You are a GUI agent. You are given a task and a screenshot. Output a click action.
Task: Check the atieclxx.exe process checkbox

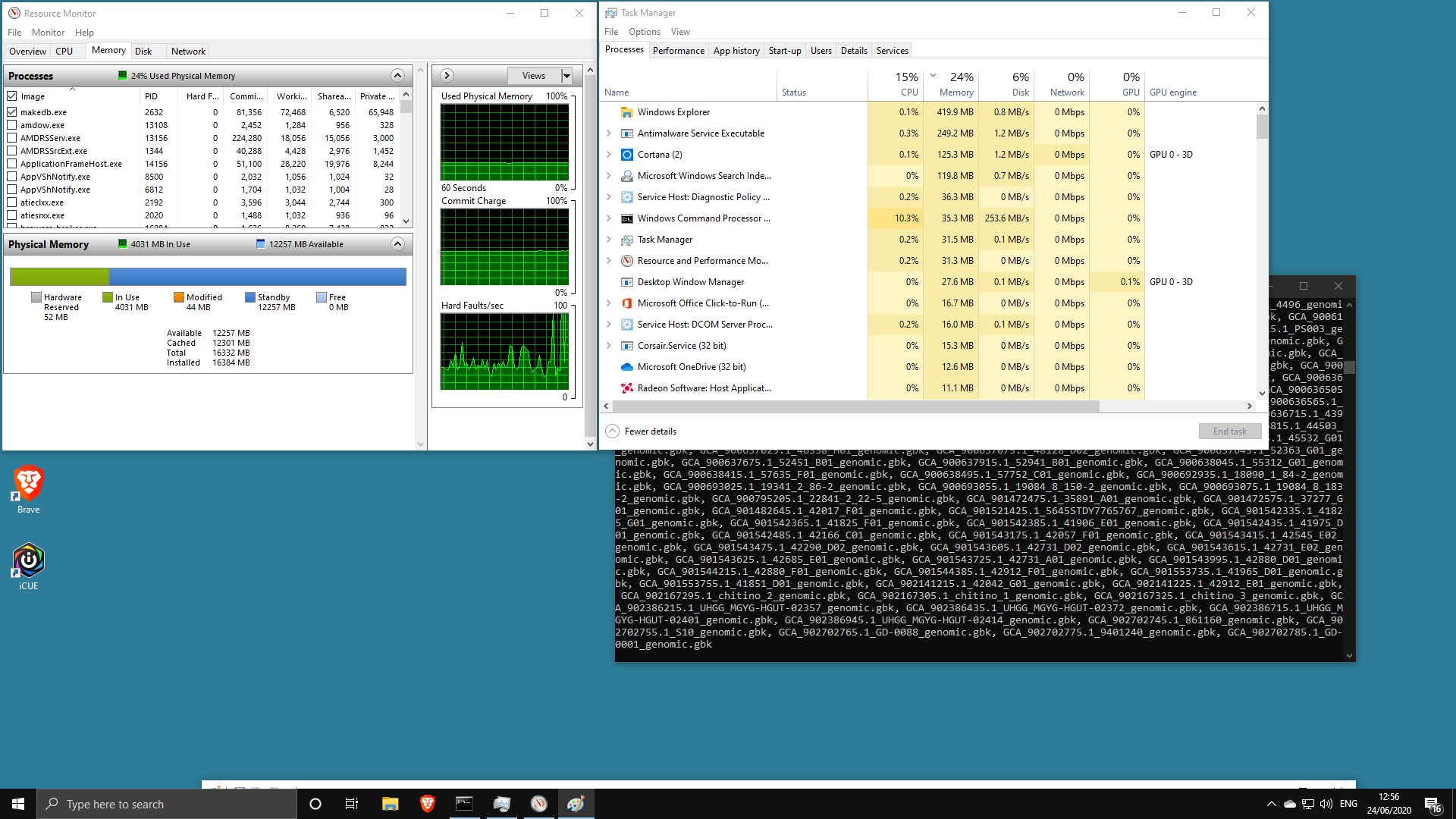coord(12,202)
